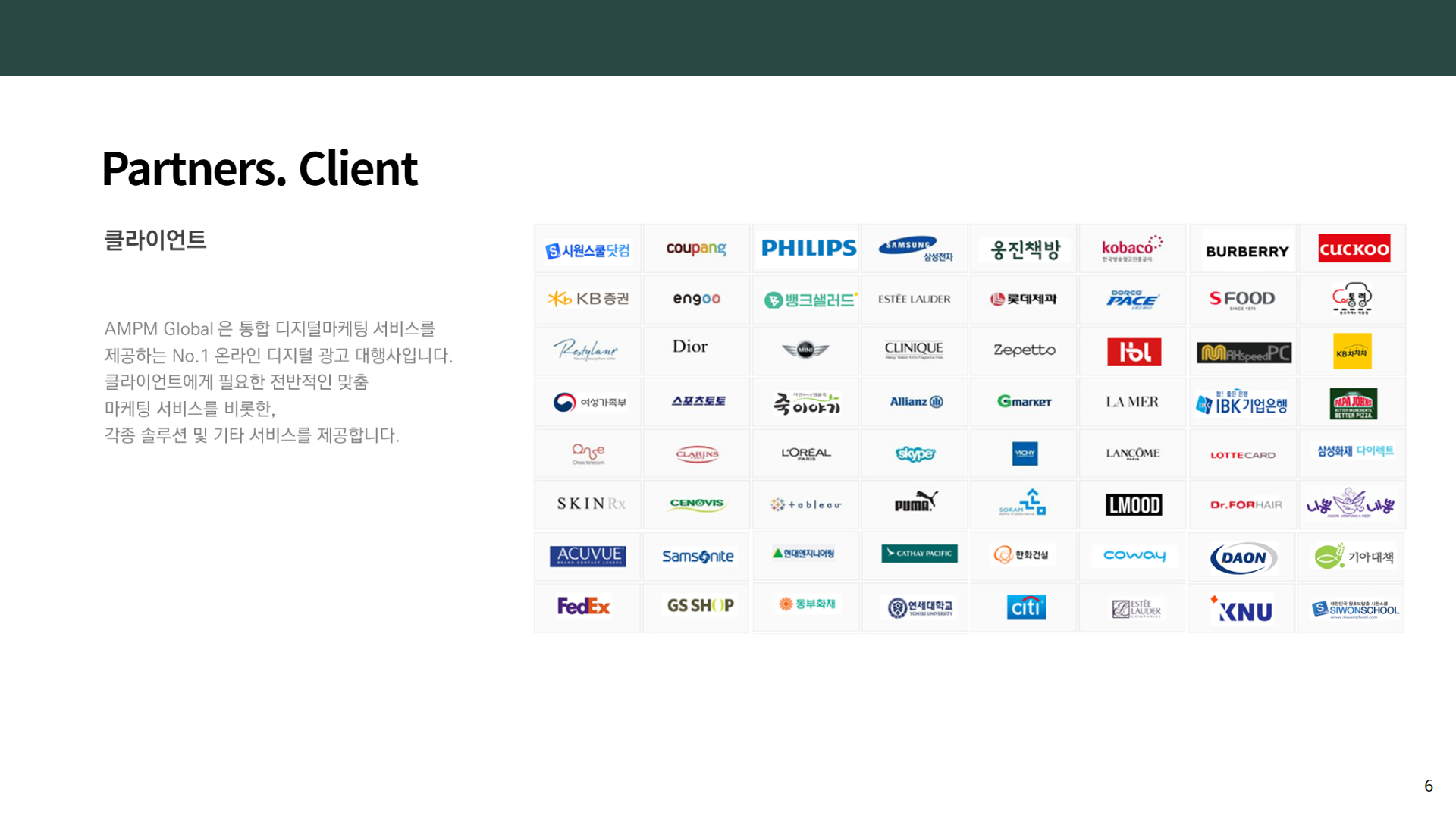Click the KB증권 logo
Screen dimensions: 1456x819
[588, 299]
